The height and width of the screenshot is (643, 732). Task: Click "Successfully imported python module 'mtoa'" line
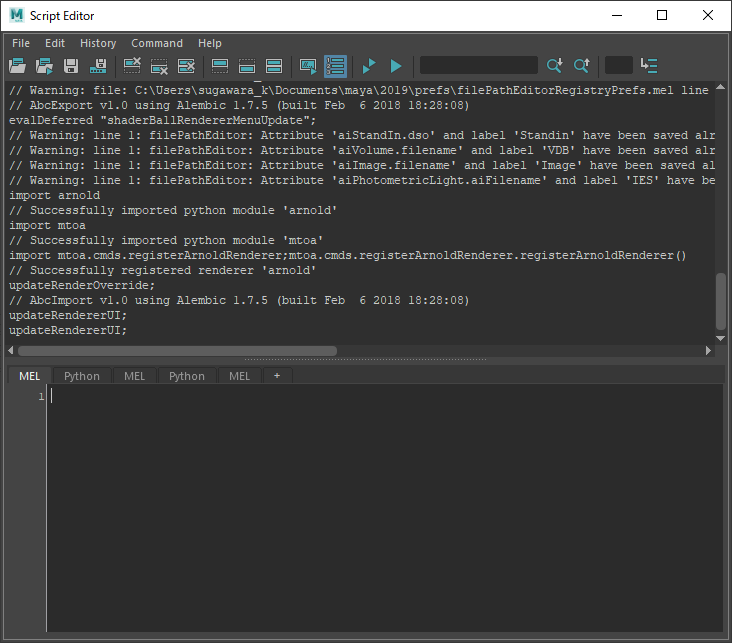coord(166,240)
